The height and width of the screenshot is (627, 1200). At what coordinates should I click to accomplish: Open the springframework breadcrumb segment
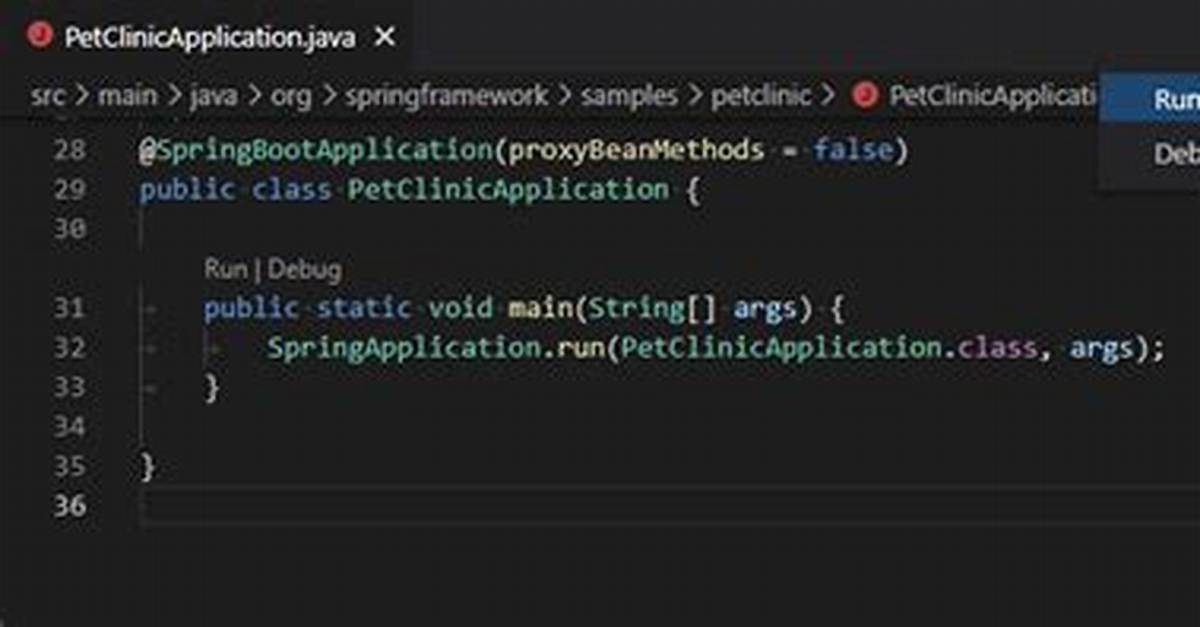(446, 97)
